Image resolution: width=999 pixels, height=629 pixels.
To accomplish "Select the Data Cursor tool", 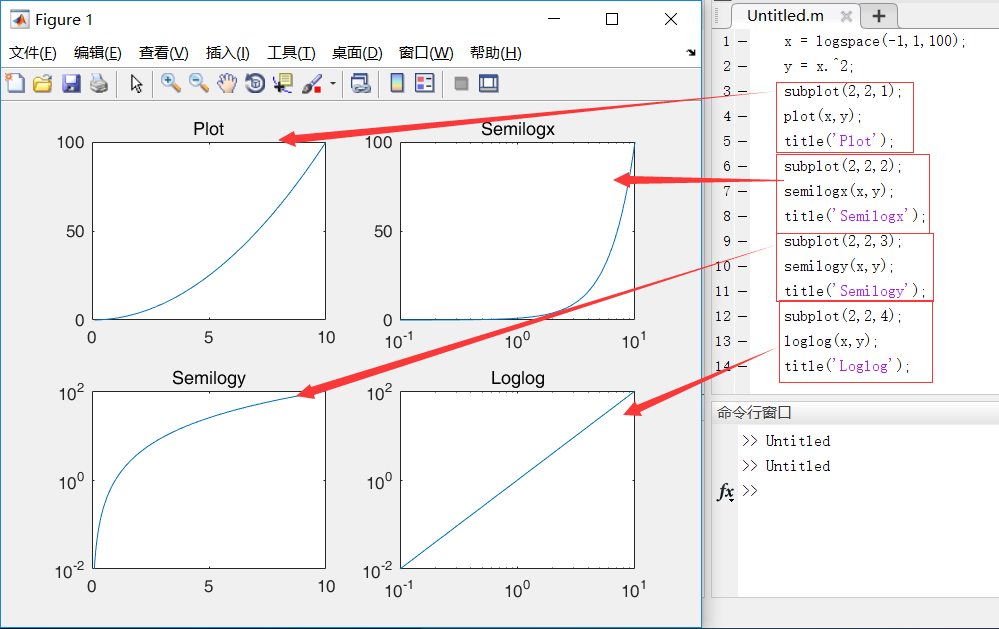I will tap(281, 84).
